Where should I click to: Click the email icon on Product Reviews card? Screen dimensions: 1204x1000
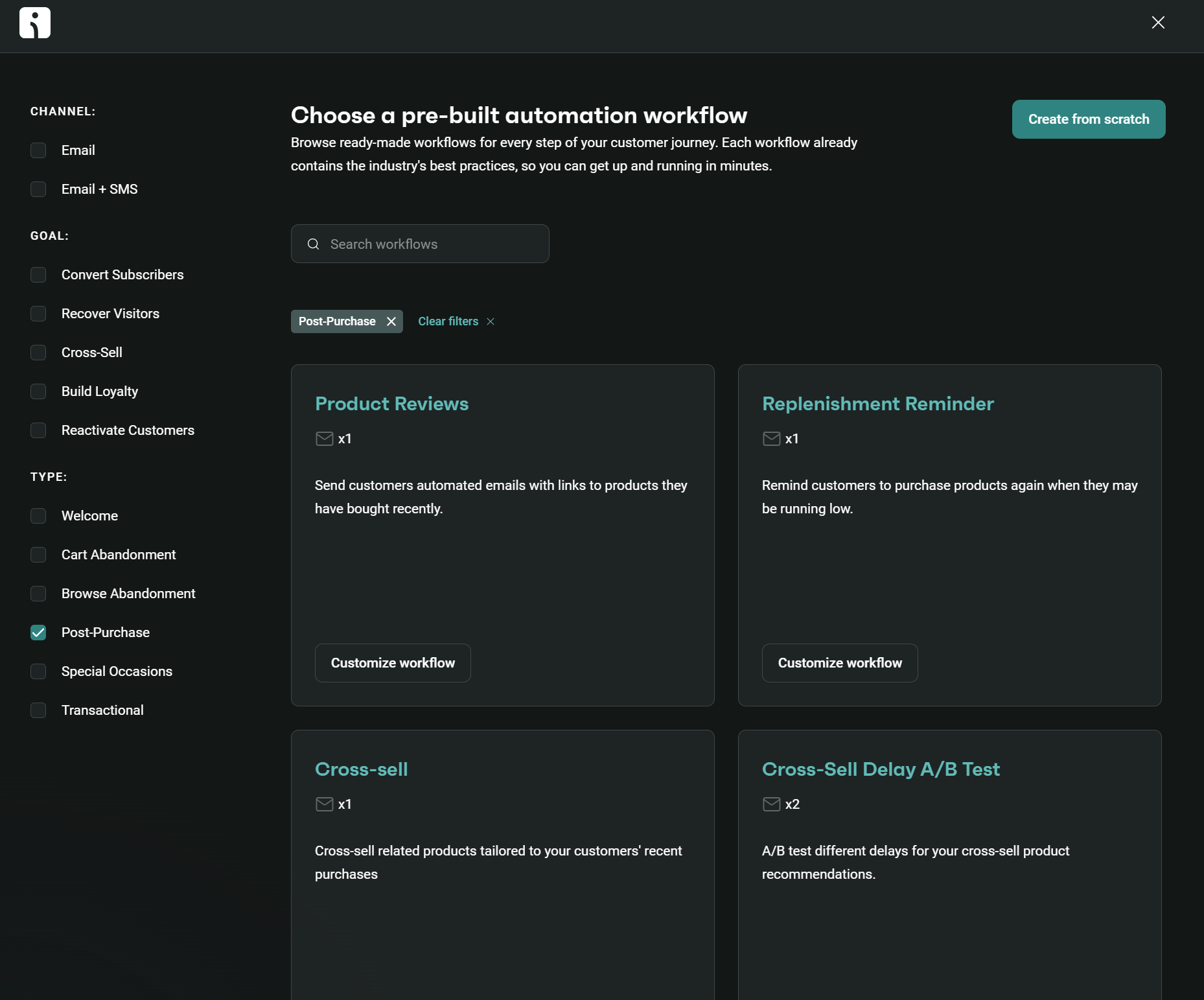tap(324, 439)
